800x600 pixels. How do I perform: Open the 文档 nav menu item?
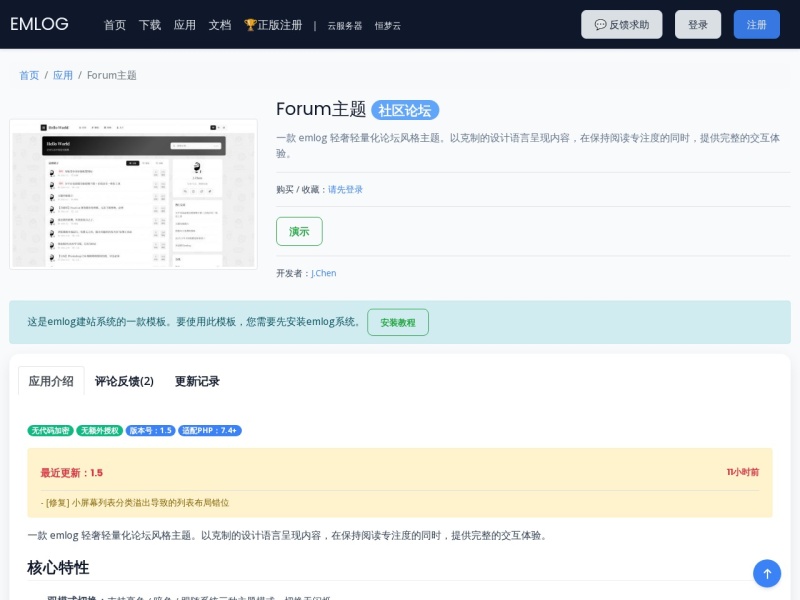tap(220, 25)
